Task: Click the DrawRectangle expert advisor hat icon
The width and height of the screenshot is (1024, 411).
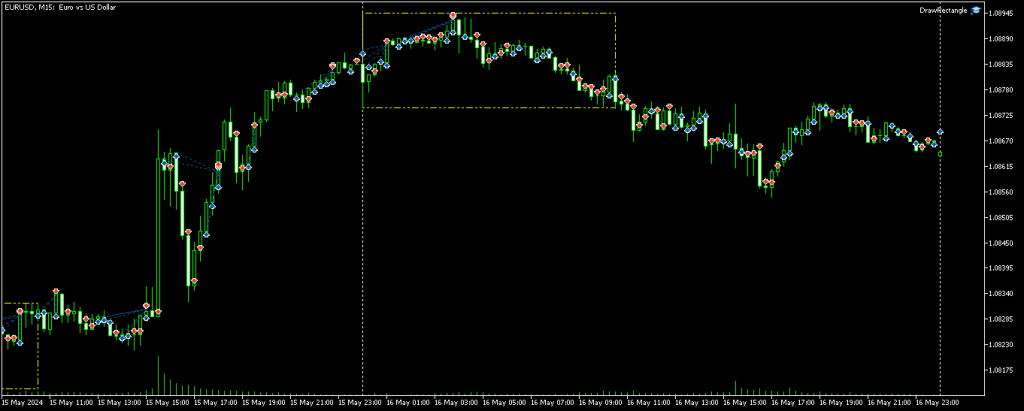Action: pos(975,10)
